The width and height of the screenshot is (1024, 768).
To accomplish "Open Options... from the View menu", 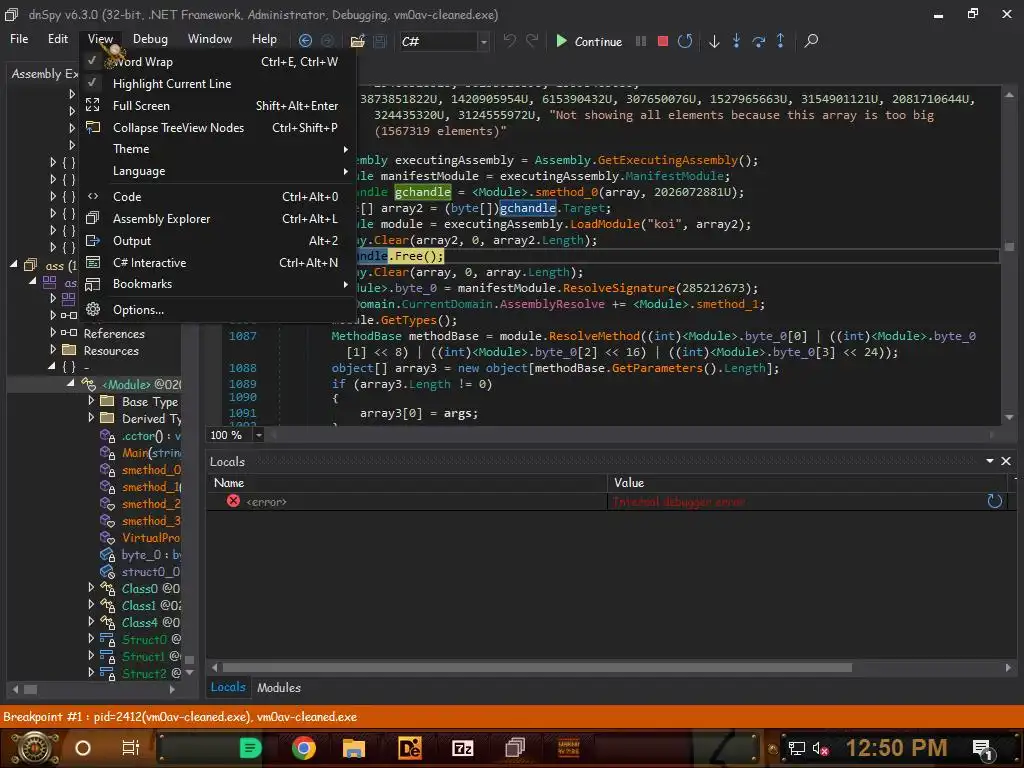I will [x=217, y=310].
